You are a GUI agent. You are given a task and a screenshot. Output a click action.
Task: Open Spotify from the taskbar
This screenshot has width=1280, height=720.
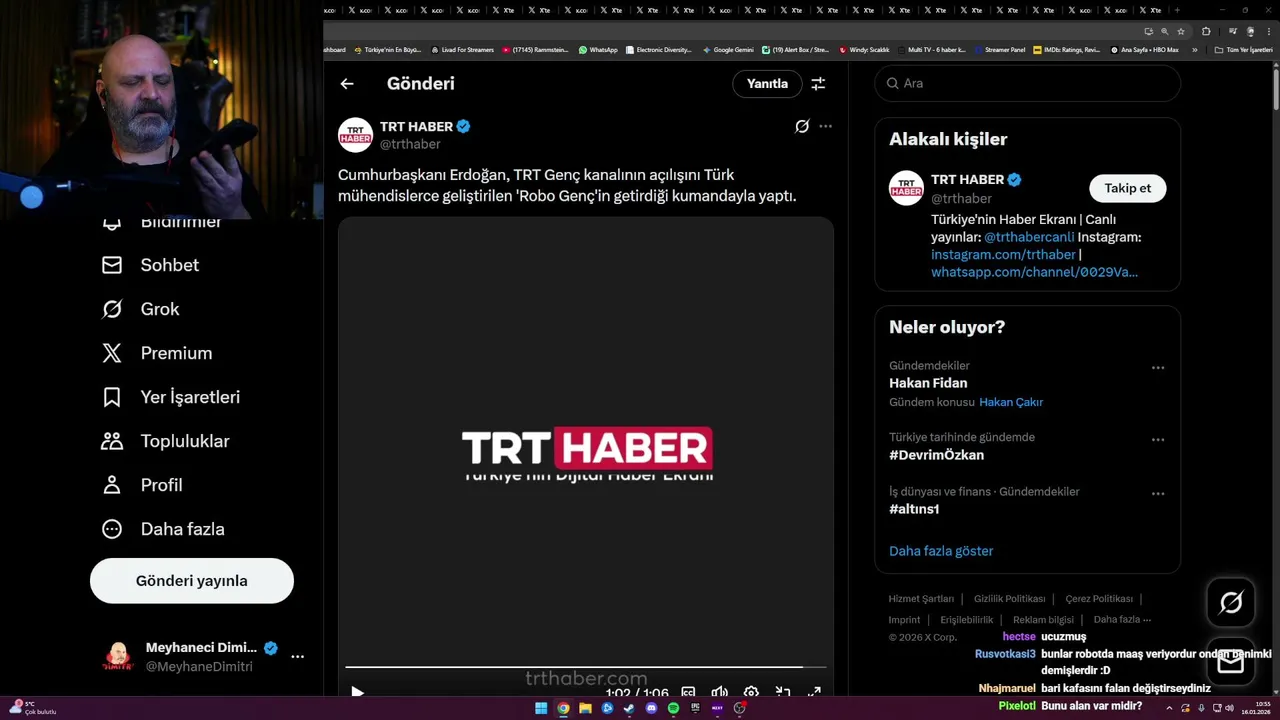[x=673, y=708]
